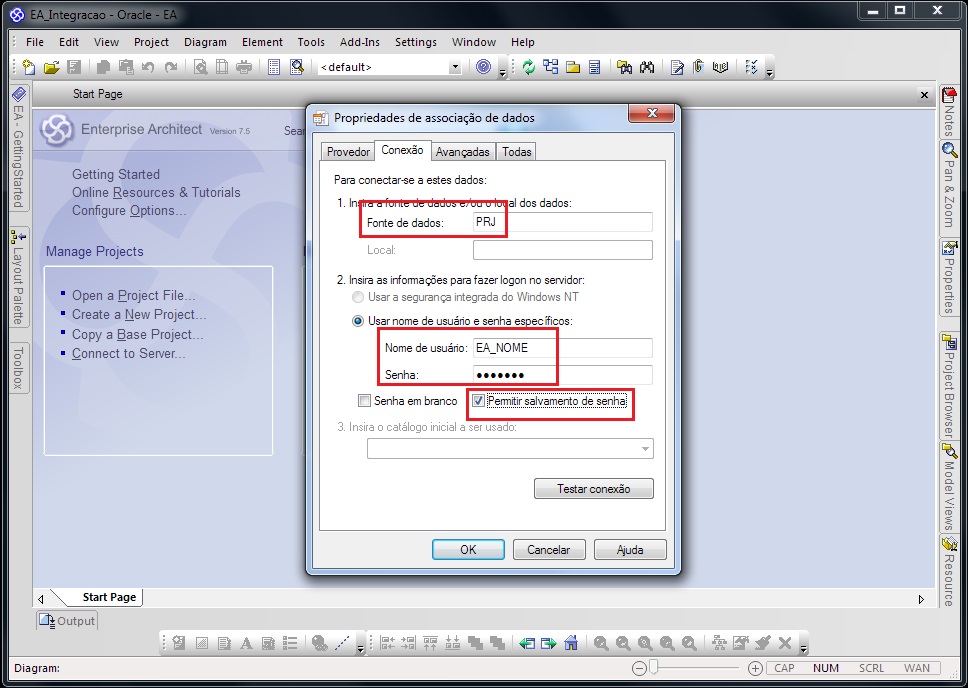Image resolution: width=968 pixels, height=688 pixels.
Task: Open the Model Views side panel
Action: [x=949, y=487]
